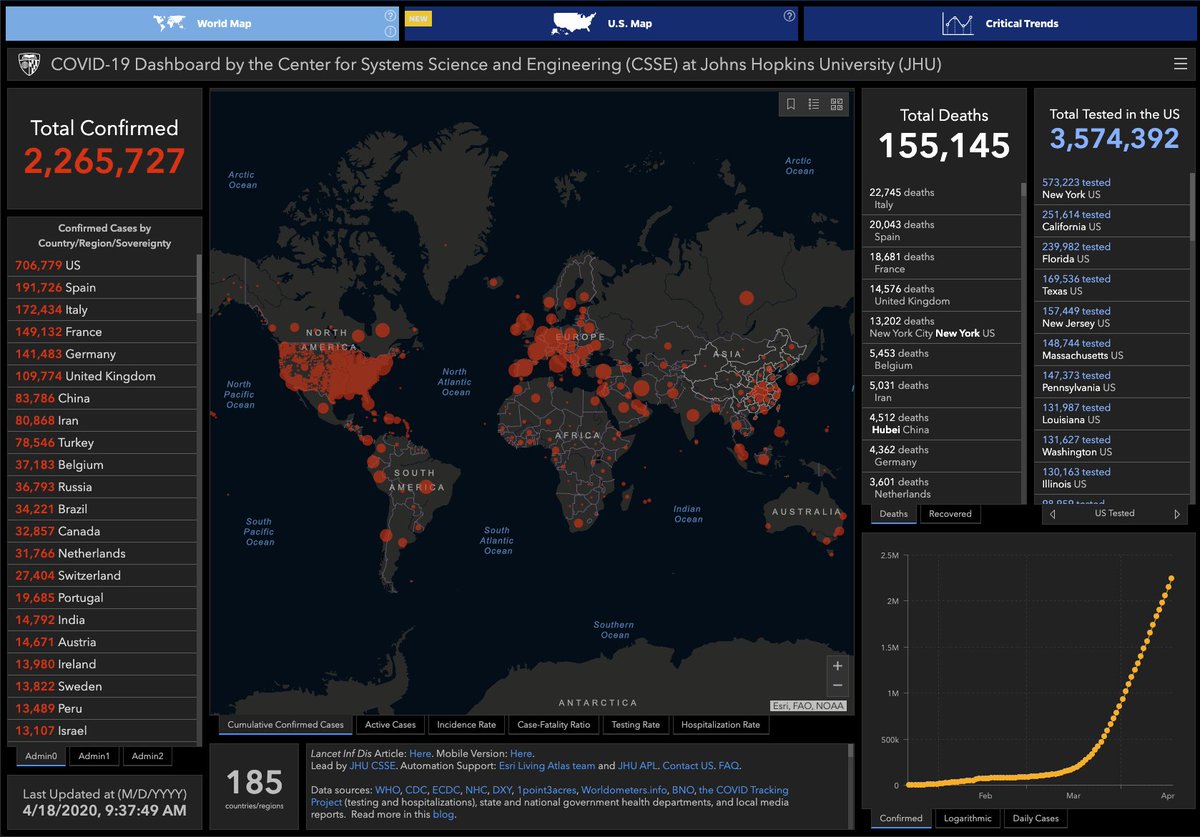Screen dimensions: 1200x837
Task: Open the JHU APL link
Action: (638, 766)
